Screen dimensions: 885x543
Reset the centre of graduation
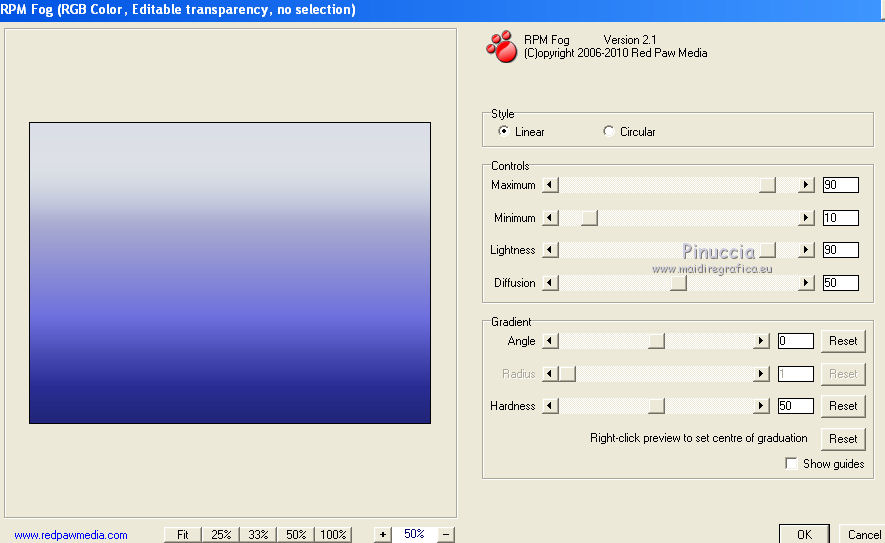843,439
